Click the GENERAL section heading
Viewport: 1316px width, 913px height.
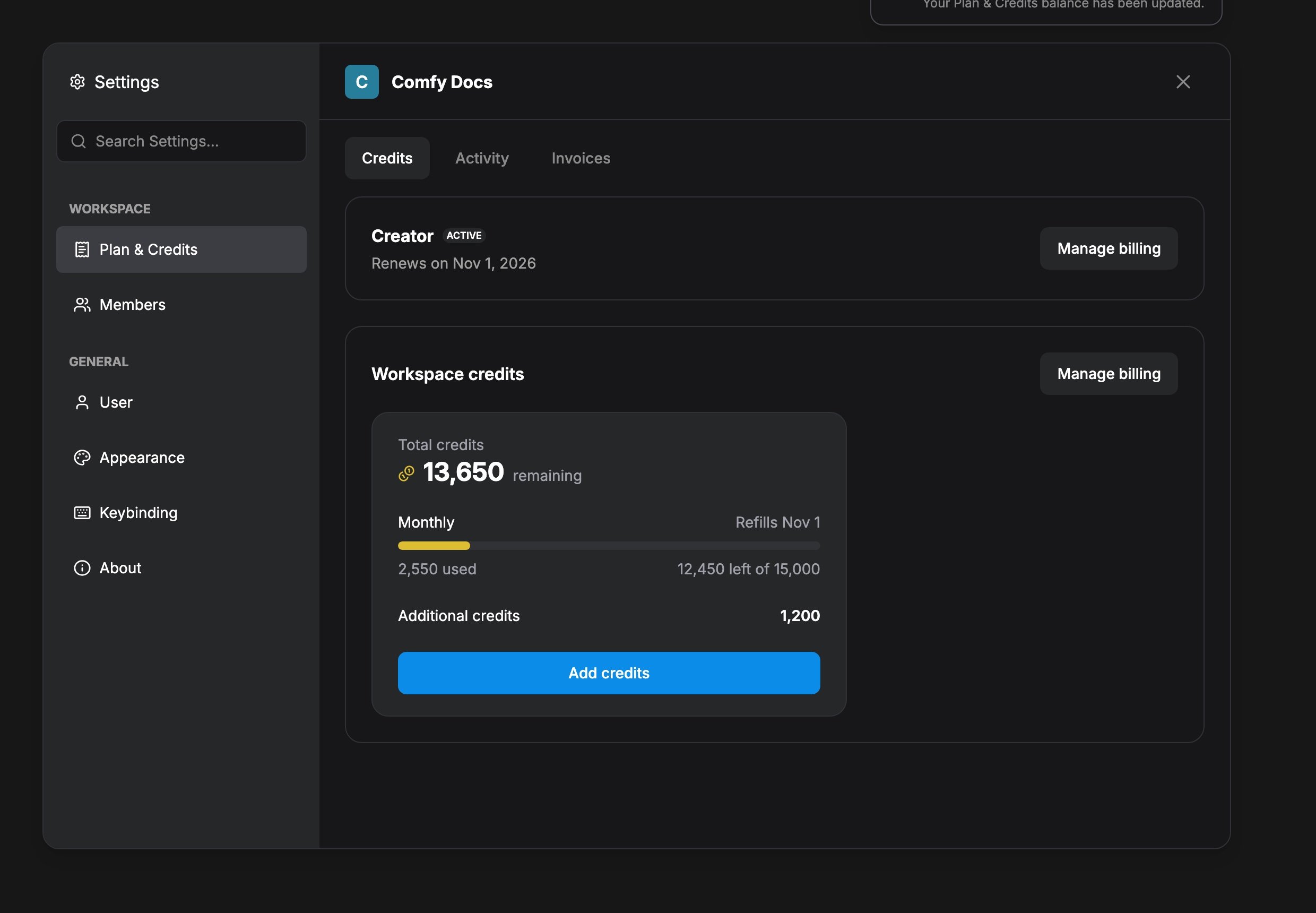(99, 361)
